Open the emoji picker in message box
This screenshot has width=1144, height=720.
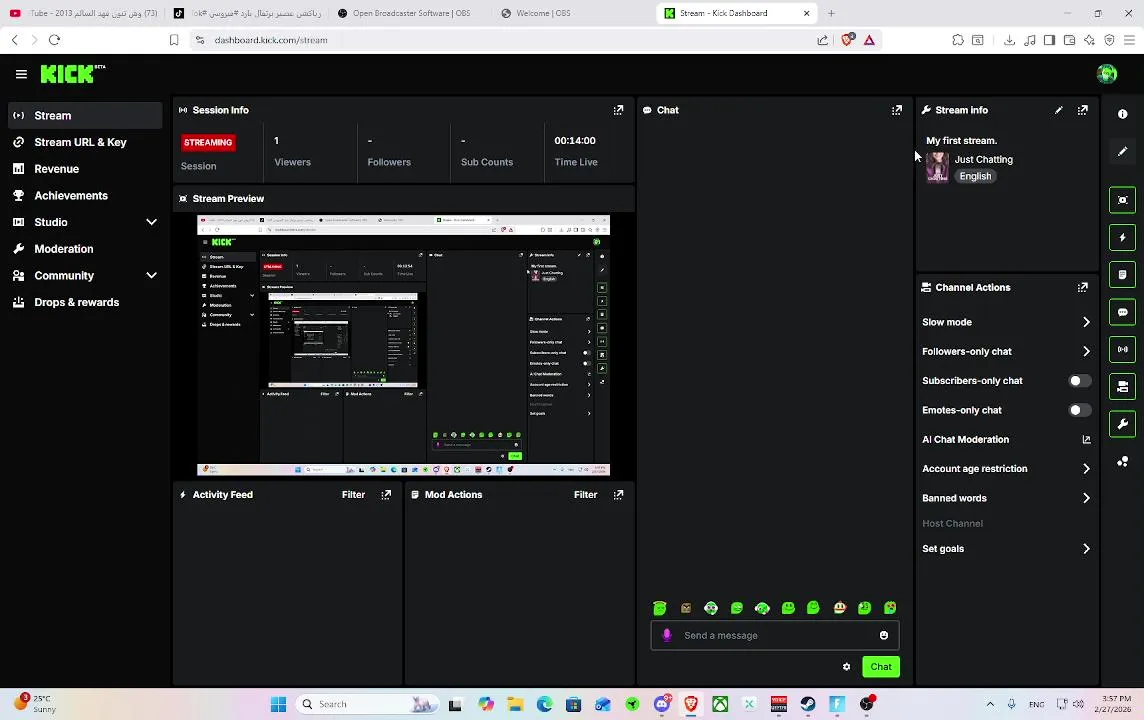884,635
